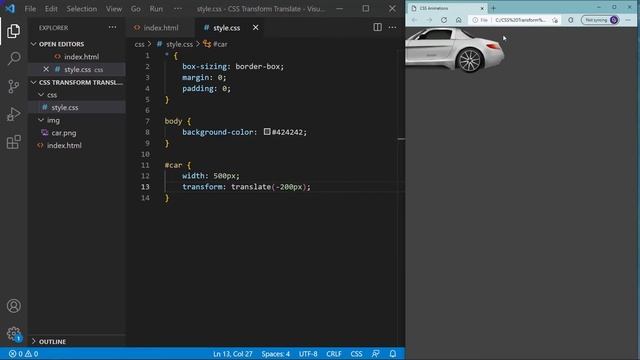The height and width of the screenshot is (360, 640).
Task: Click line number 13 in gutter
Action: tap(145, 187)
